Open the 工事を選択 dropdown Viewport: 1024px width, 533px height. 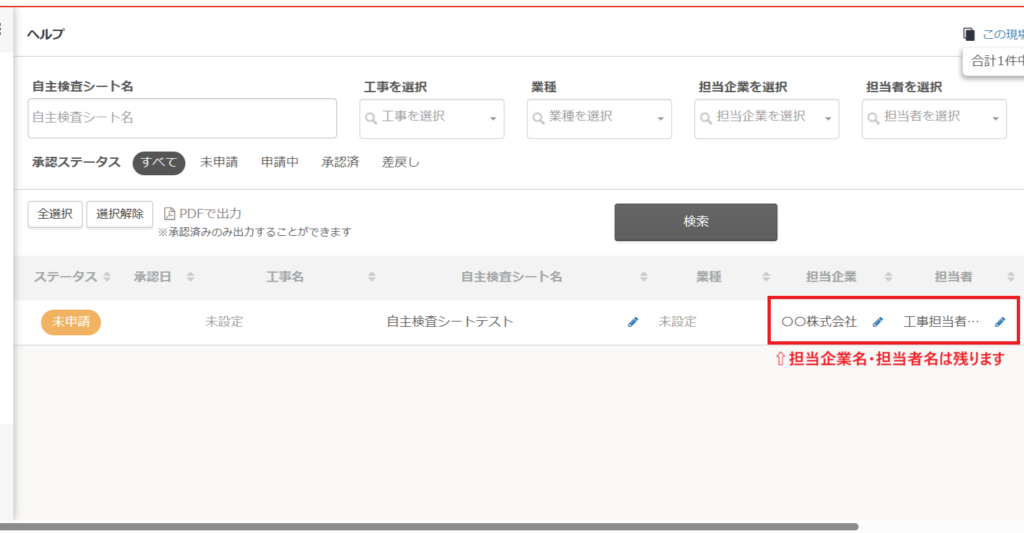432,118
